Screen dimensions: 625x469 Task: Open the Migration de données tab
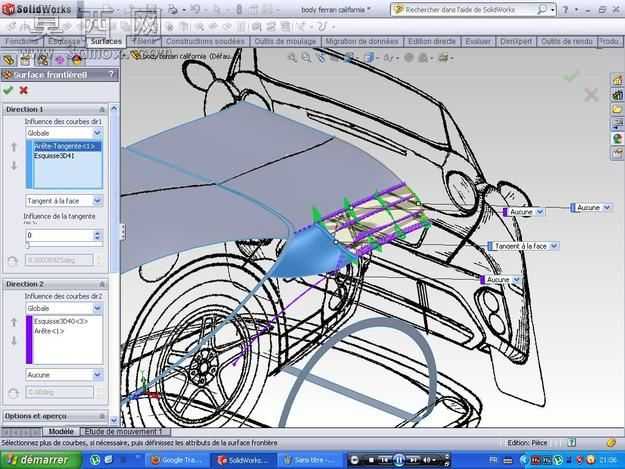362,41
